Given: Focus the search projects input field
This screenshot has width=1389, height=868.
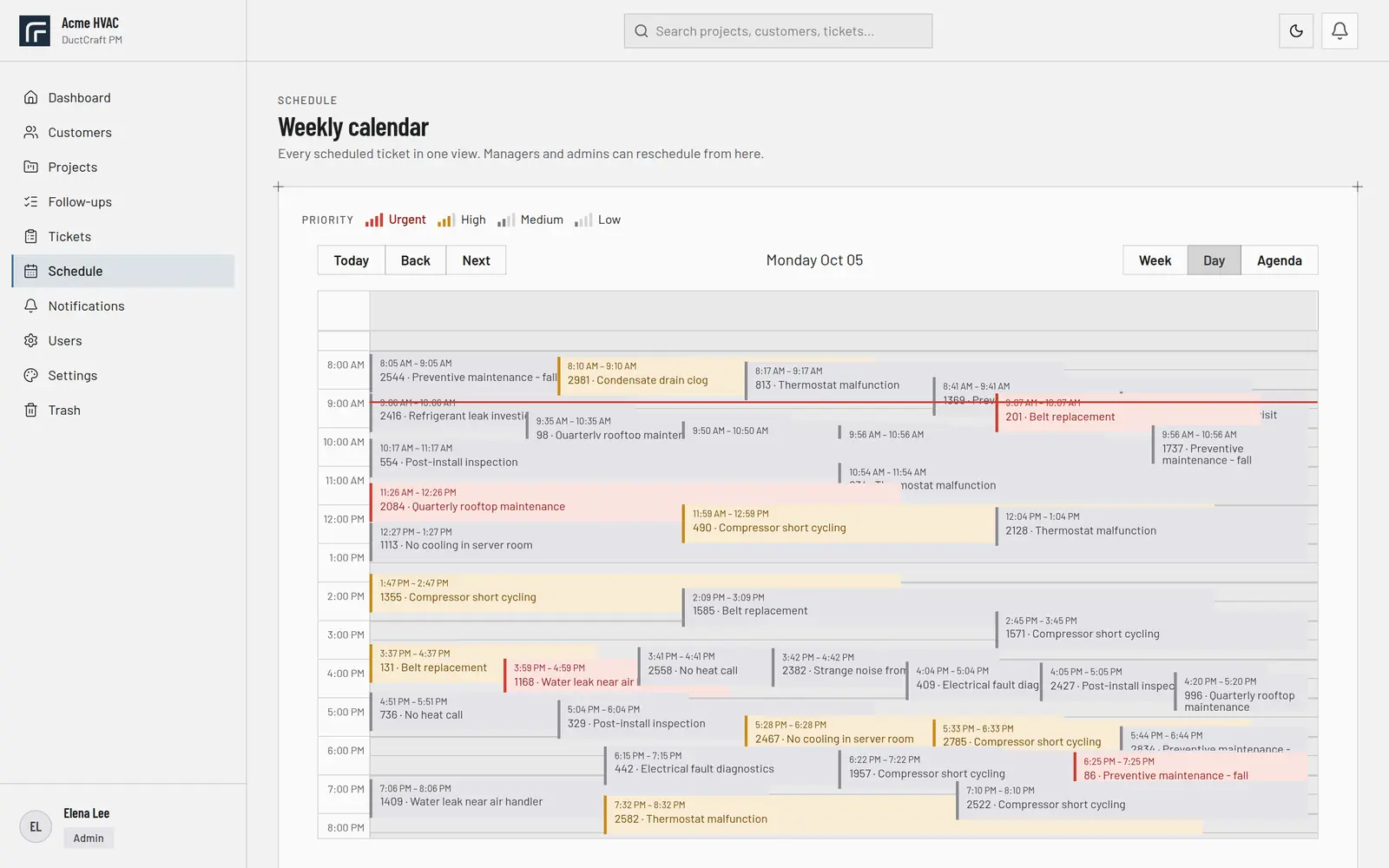Looking at the screenshot, I should [x=778, y=31].
